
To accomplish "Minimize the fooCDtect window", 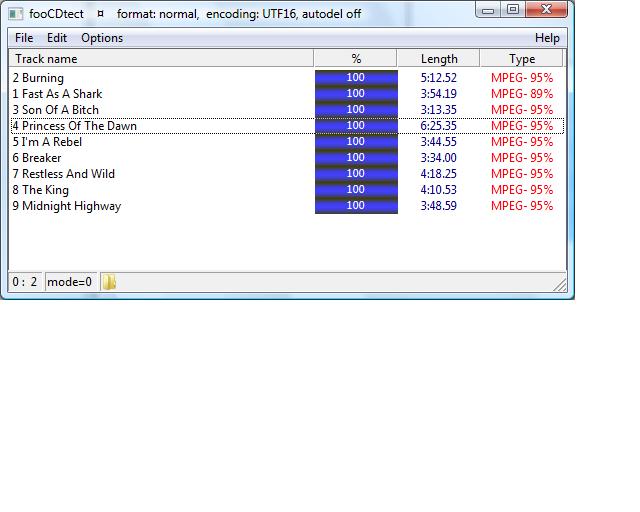I will pyautogui.click(x=488, y=10).
